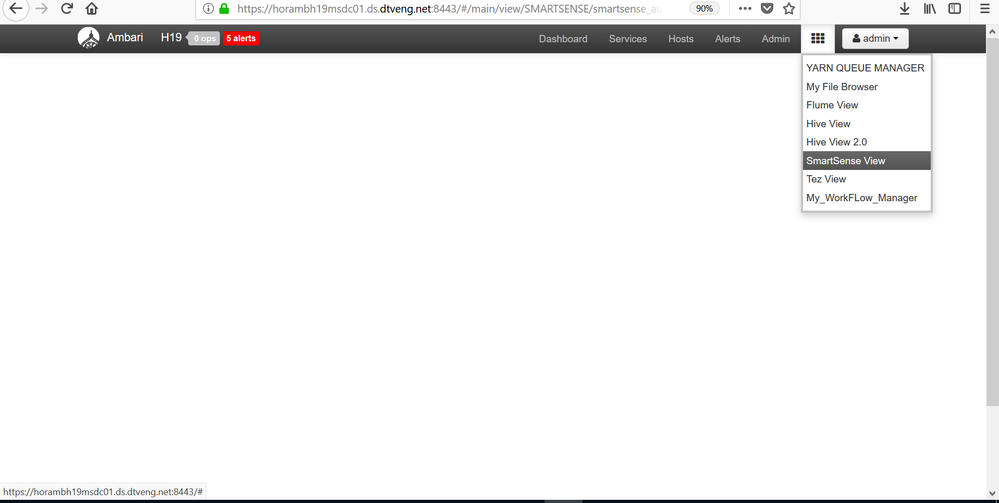Click the scrollbar down arrow
The width and height of the screenshot is (999, 503).
tap(992, 493)
